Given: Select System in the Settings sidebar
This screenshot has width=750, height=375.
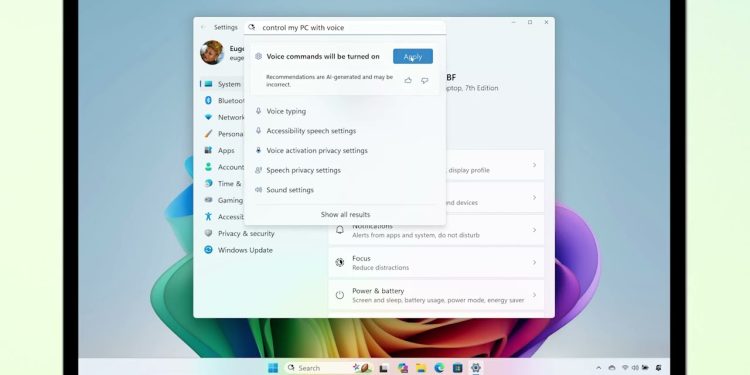Looking at the screenshot, I should [x=222, y=84].
